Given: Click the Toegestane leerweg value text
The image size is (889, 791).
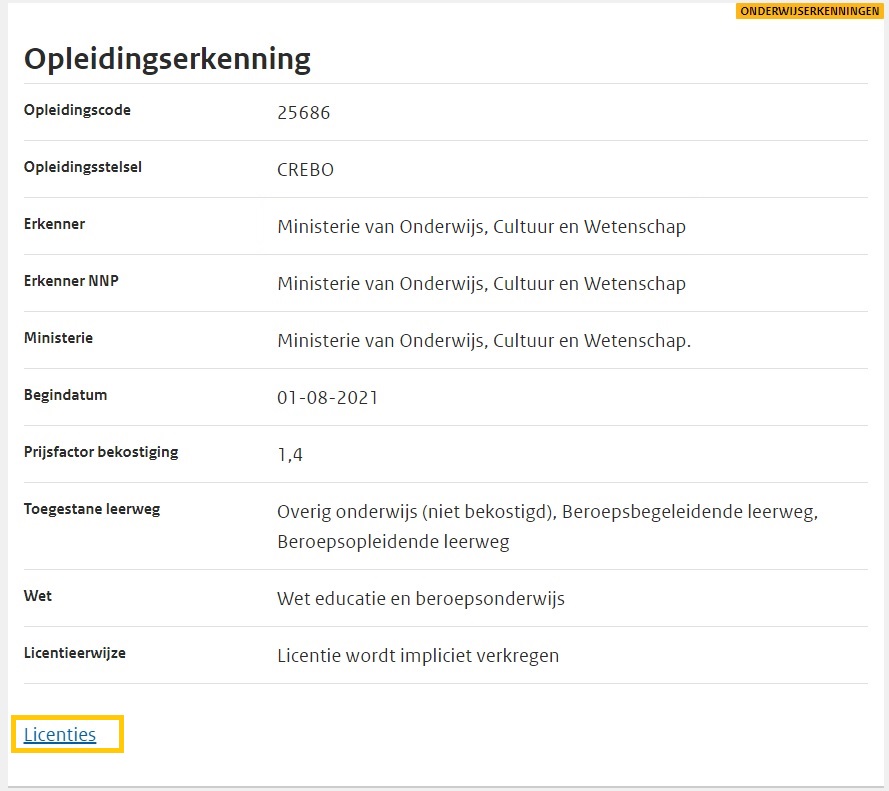Looking at the screenshot, I should [x=547, y=526].
